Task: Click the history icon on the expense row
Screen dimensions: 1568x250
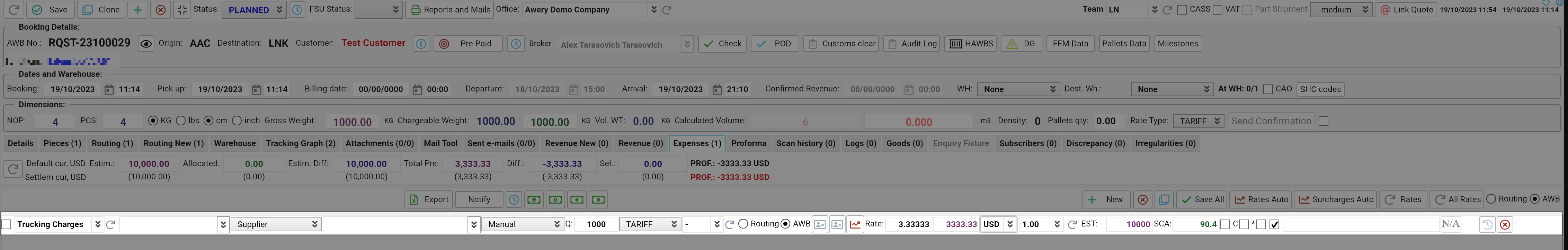Action: point(1487,224)
